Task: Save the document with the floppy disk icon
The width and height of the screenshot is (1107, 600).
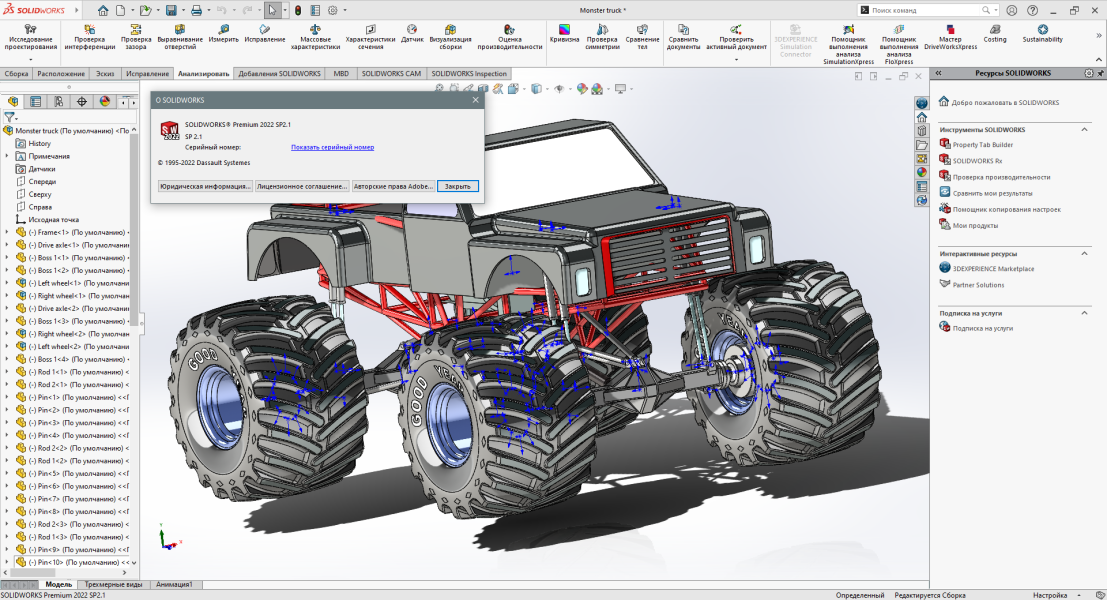Action: click(171, 11)
